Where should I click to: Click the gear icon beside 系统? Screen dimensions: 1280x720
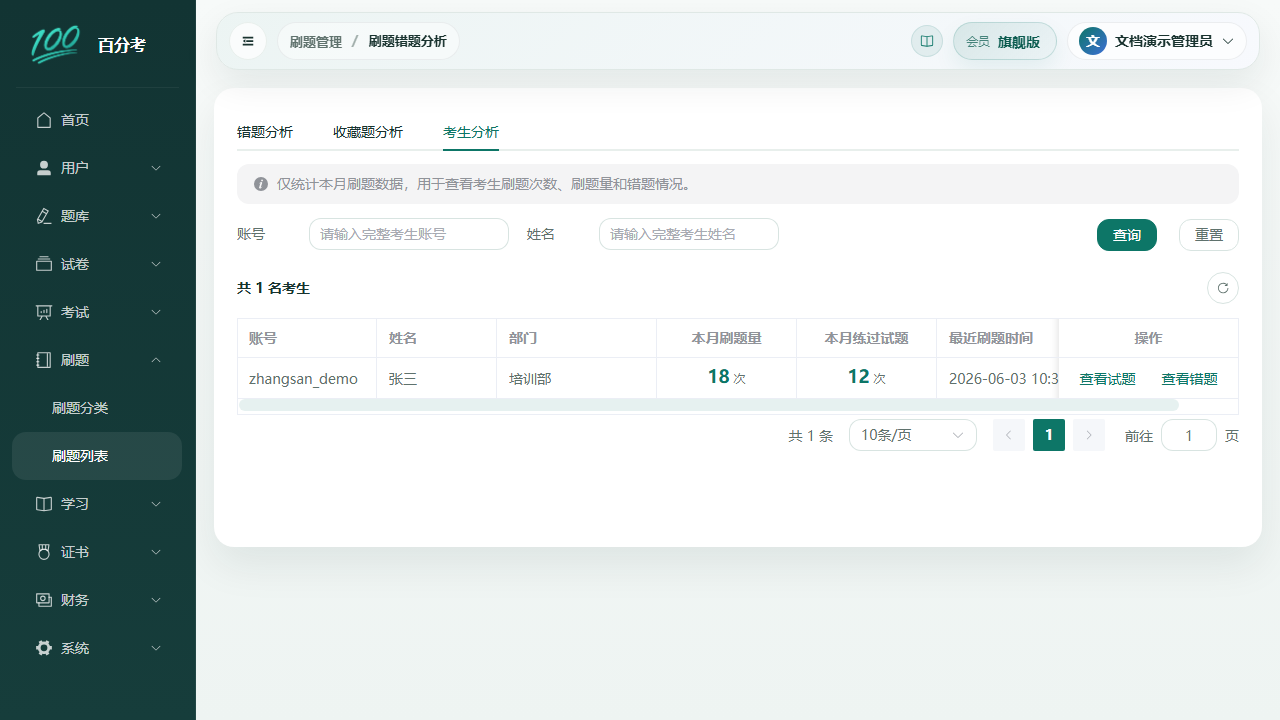(44, 648)
